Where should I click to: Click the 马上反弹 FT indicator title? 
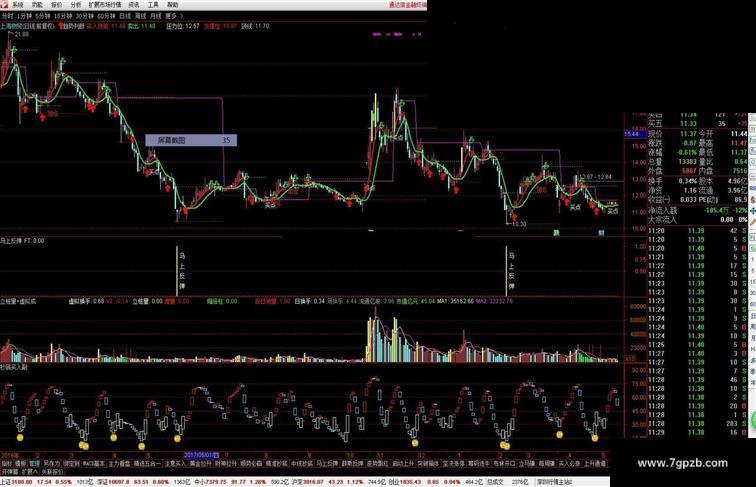click(x=22, y=240)
